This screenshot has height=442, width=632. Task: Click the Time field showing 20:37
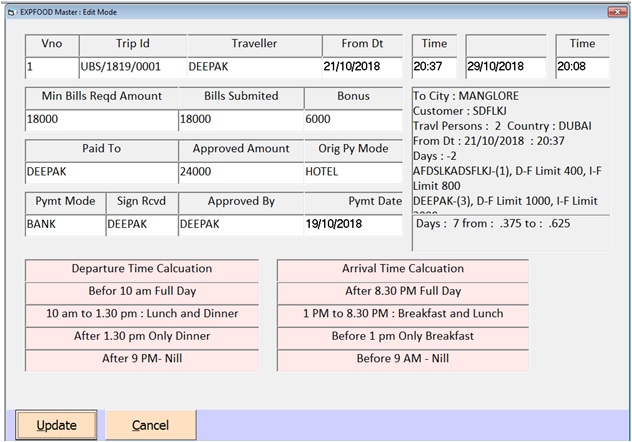coord(434,67)
